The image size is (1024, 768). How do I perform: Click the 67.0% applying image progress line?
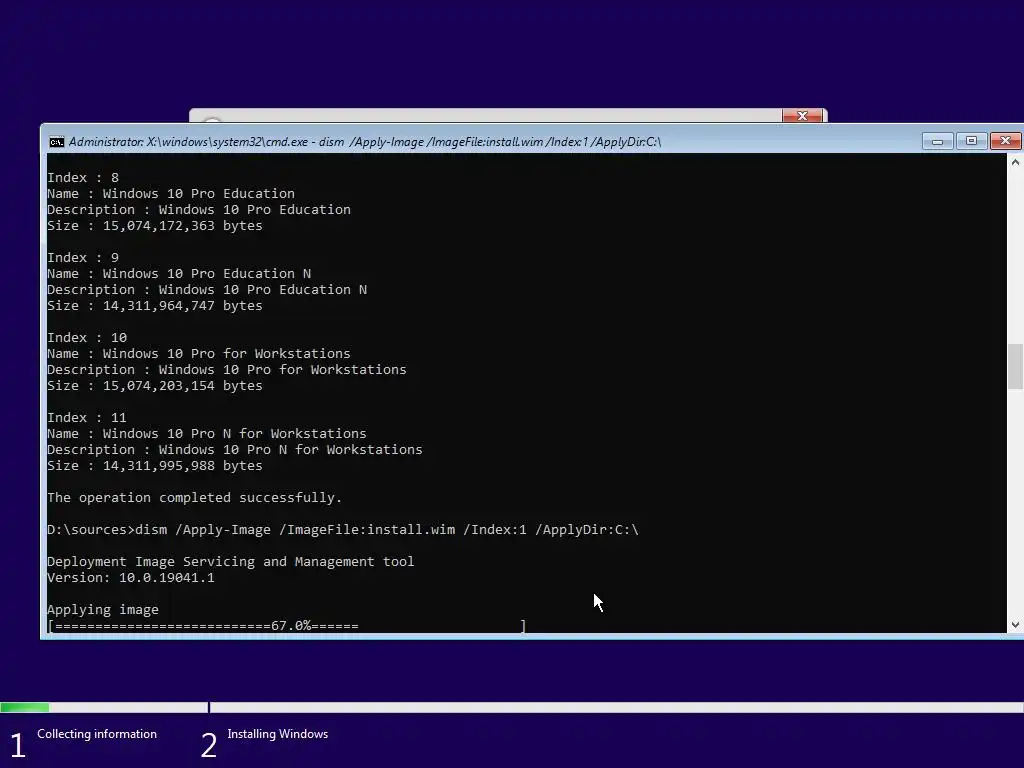287,626
